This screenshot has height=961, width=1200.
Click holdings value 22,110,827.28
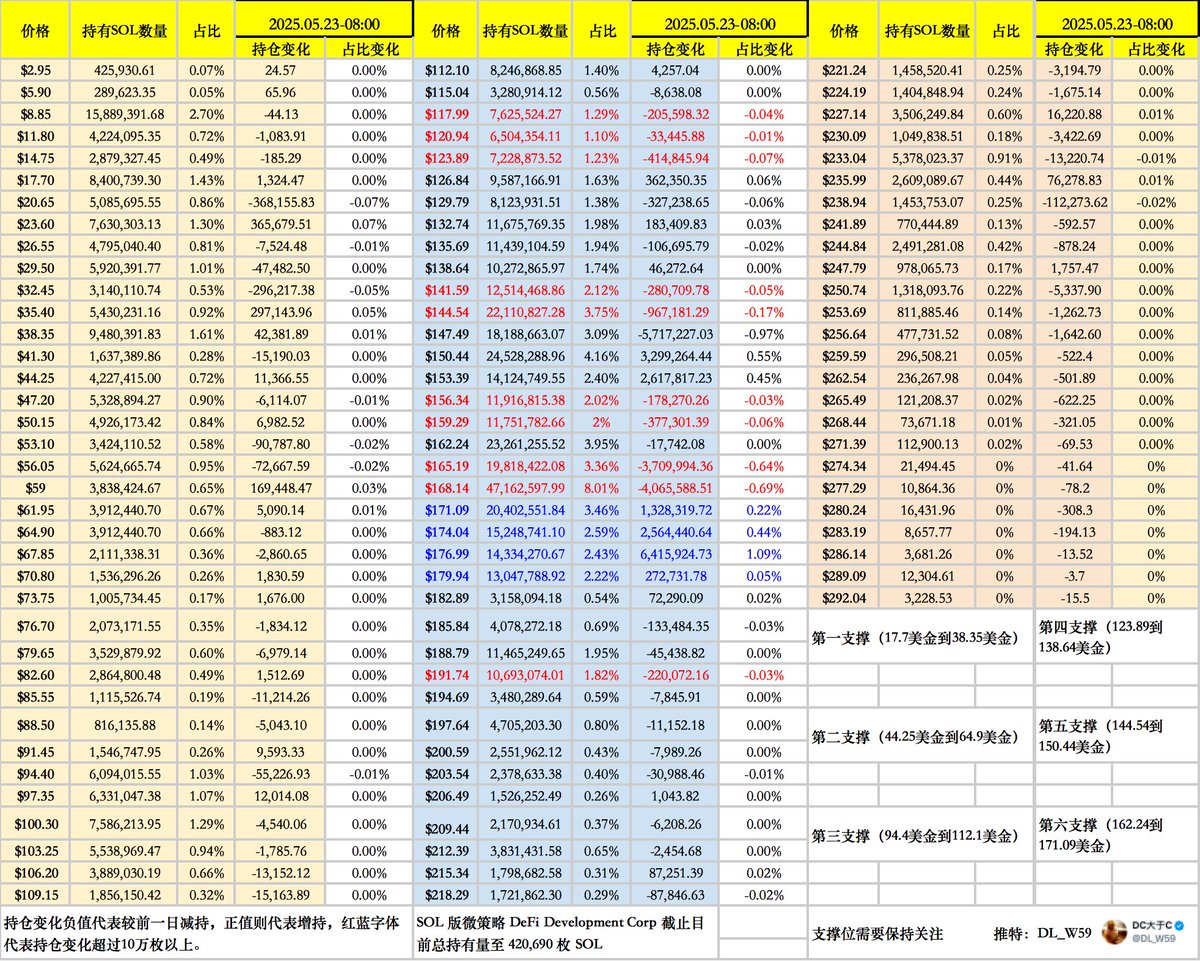527,312
